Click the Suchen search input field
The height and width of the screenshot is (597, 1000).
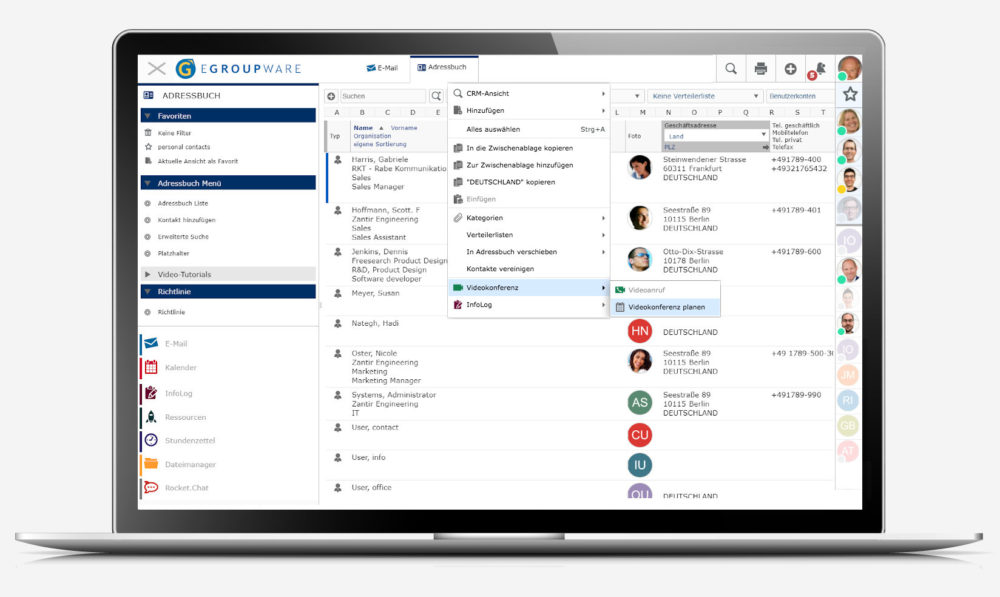382,96
